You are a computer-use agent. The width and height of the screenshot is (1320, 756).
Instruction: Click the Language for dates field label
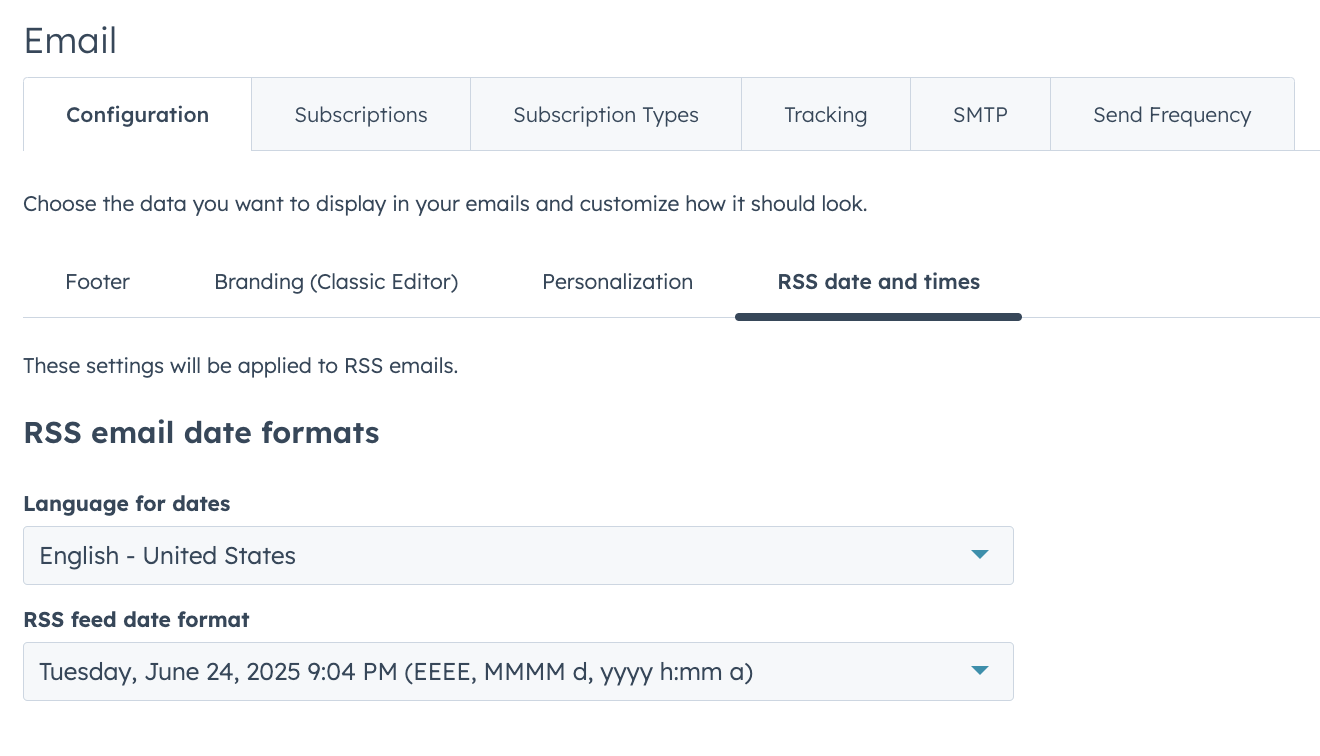click(127, 503)
